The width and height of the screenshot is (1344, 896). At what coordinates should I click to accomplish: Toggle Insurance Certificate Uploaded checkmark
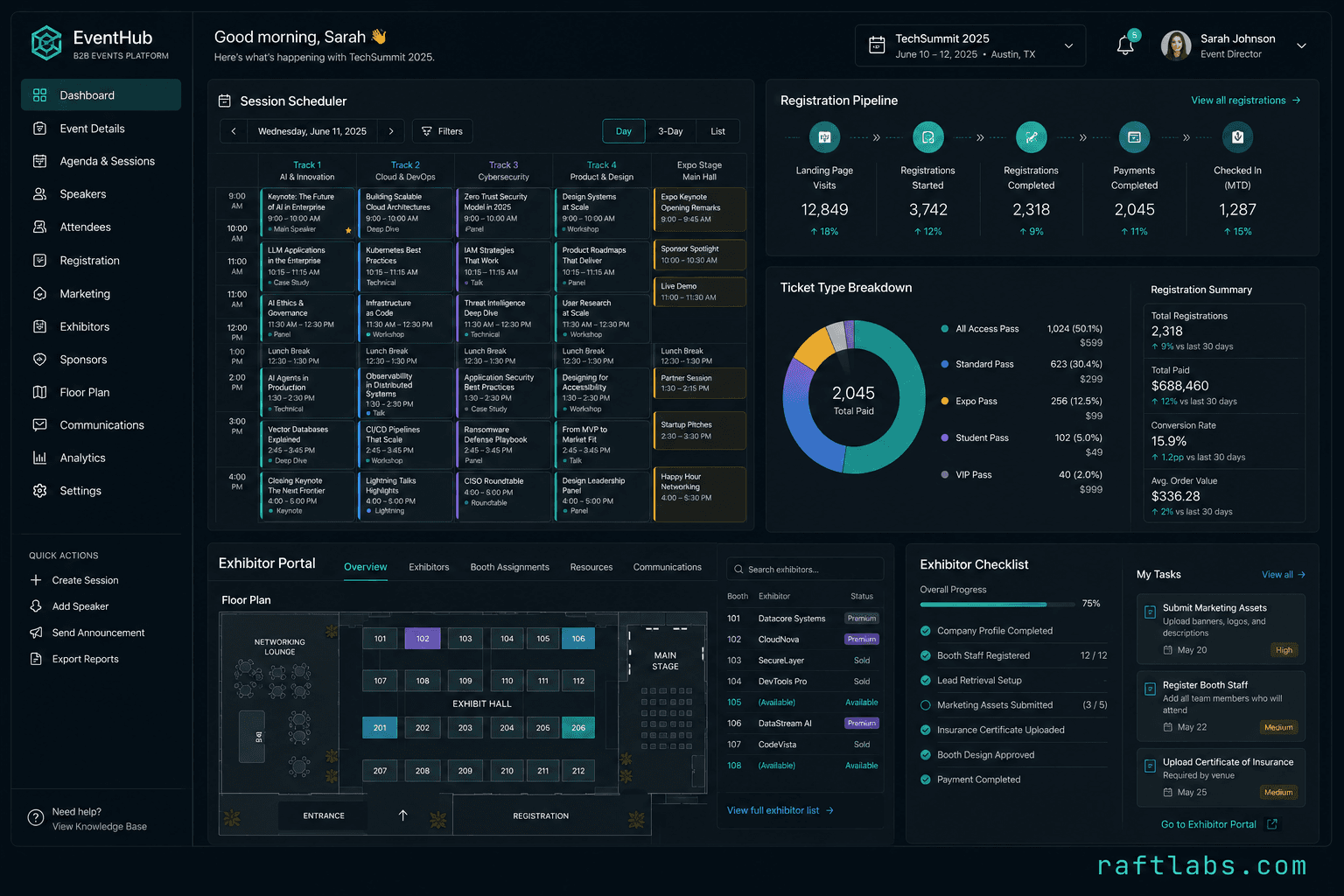tap(926, 730)
